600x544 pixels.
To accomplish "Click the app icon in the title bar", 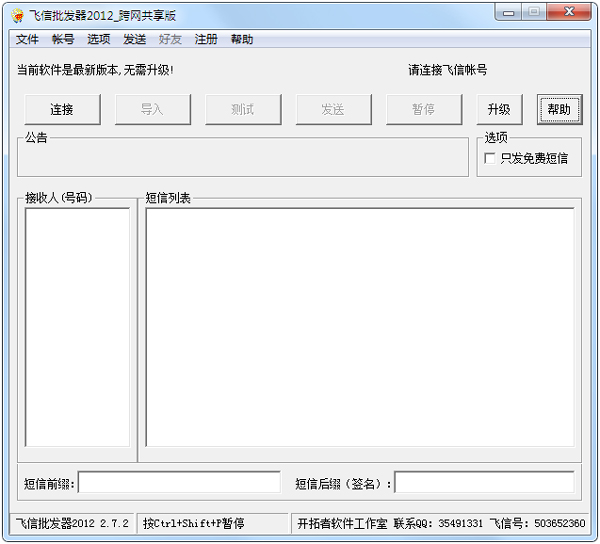I will [x=17, y=16].
